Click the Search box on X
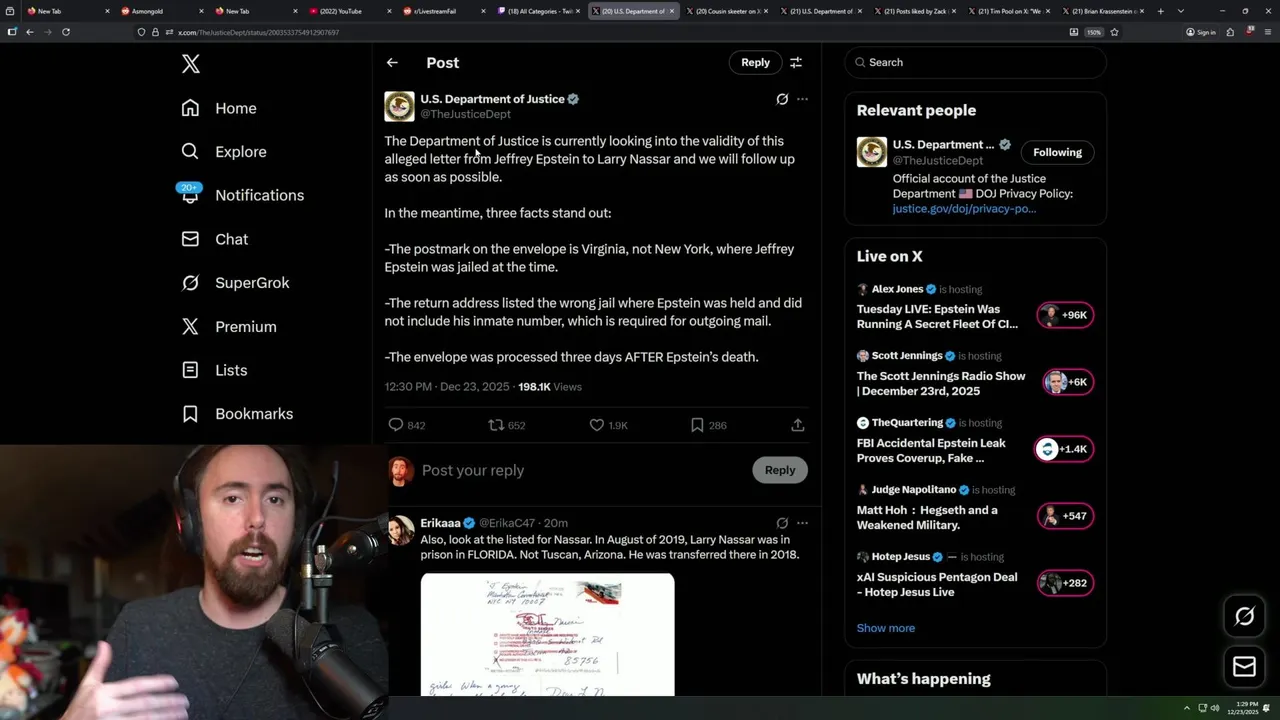The height and width of the screenshot is (720, 1280). pos(975,62)
